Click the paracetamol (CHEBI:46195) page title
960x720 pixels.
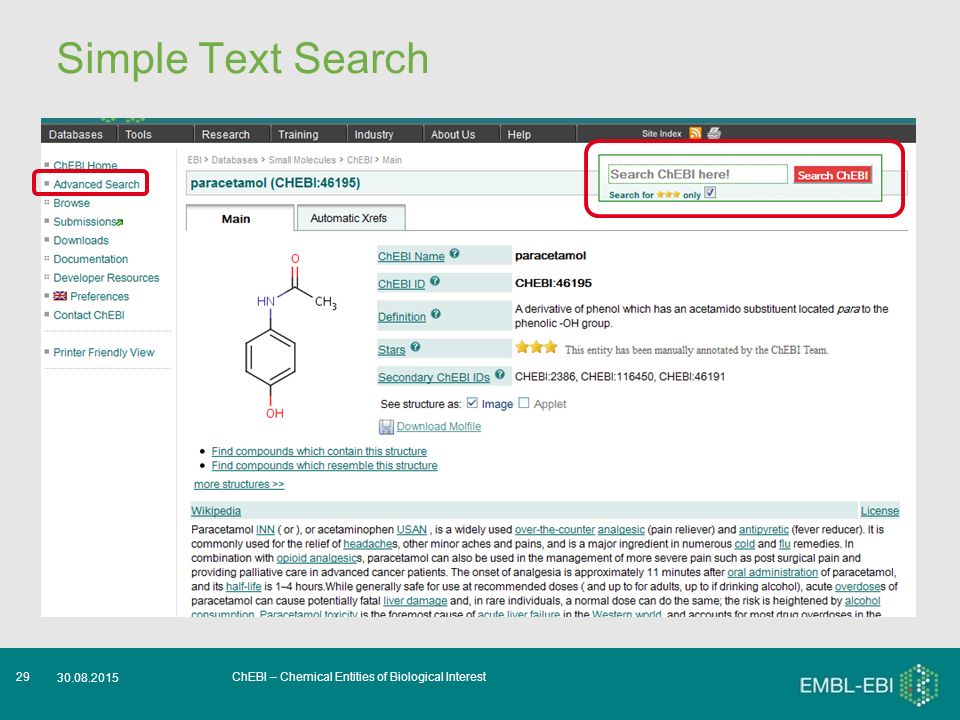275,182
